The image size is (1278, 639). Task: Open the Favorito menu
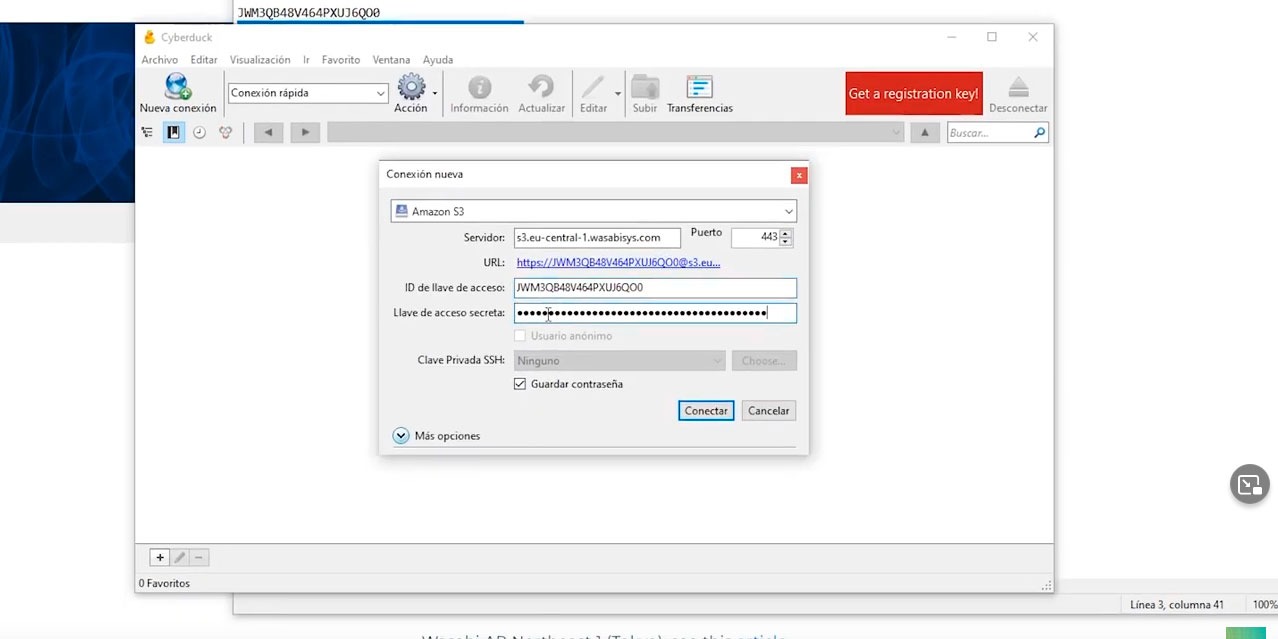(341, 60)
